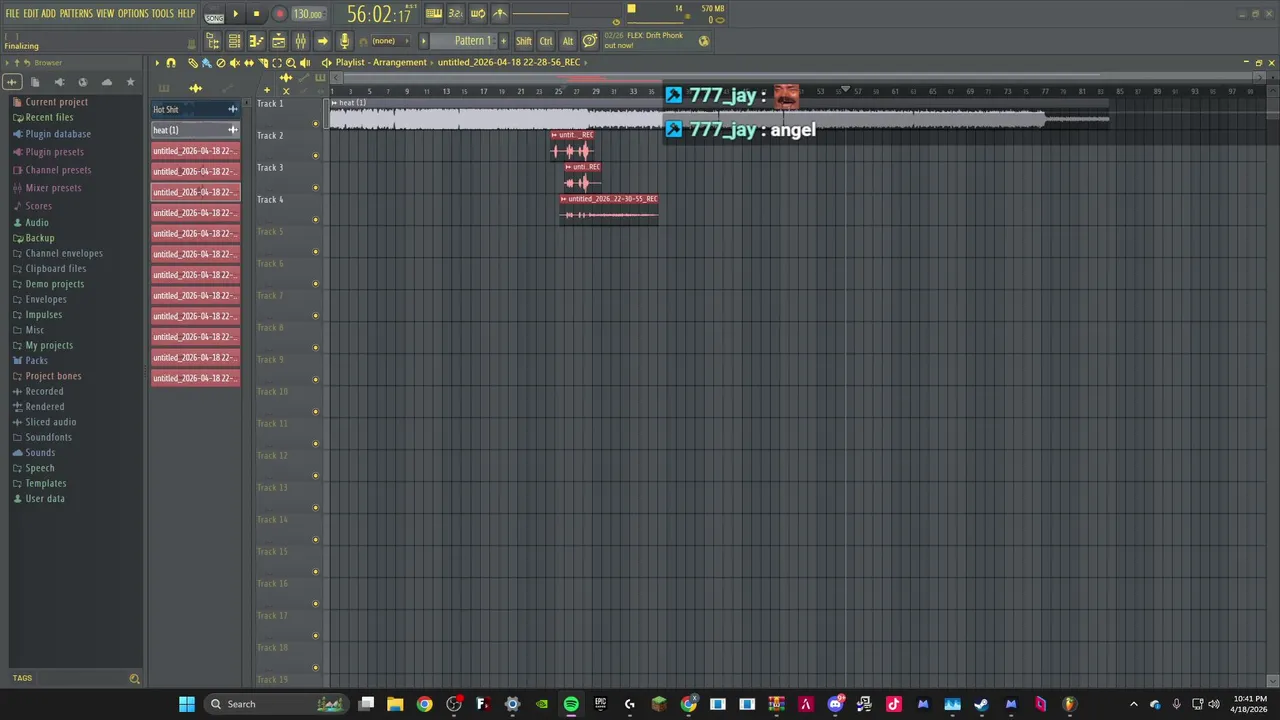Click the browser favorites star icon
The height and width of the screenshot is (720, 1280).
click(x=130, y=82)
